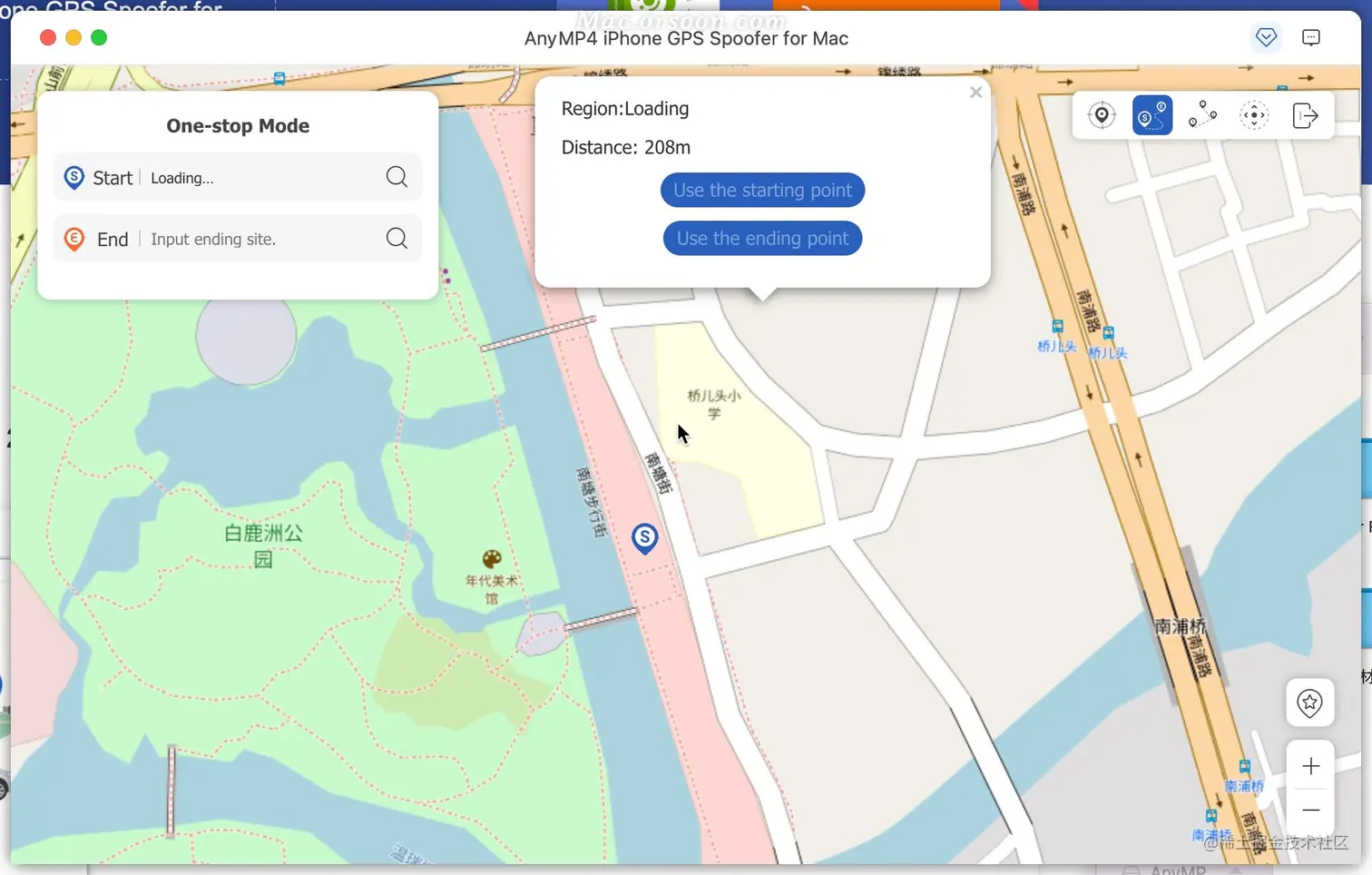Zoom in the map with plus
Screen dimensions: 1372x875
tap(1310, 766)
